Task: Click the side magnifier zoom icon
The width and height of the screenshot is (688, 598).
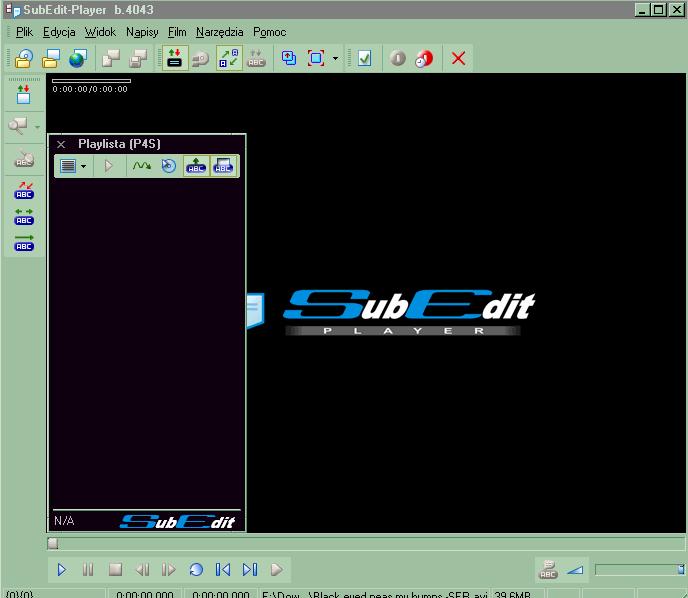Action: click(x=18, y=126)
